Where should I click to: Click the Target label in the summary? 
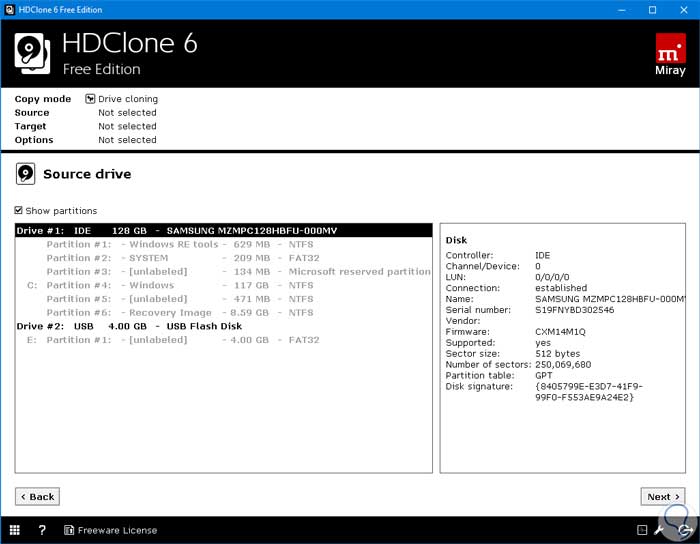30,126
